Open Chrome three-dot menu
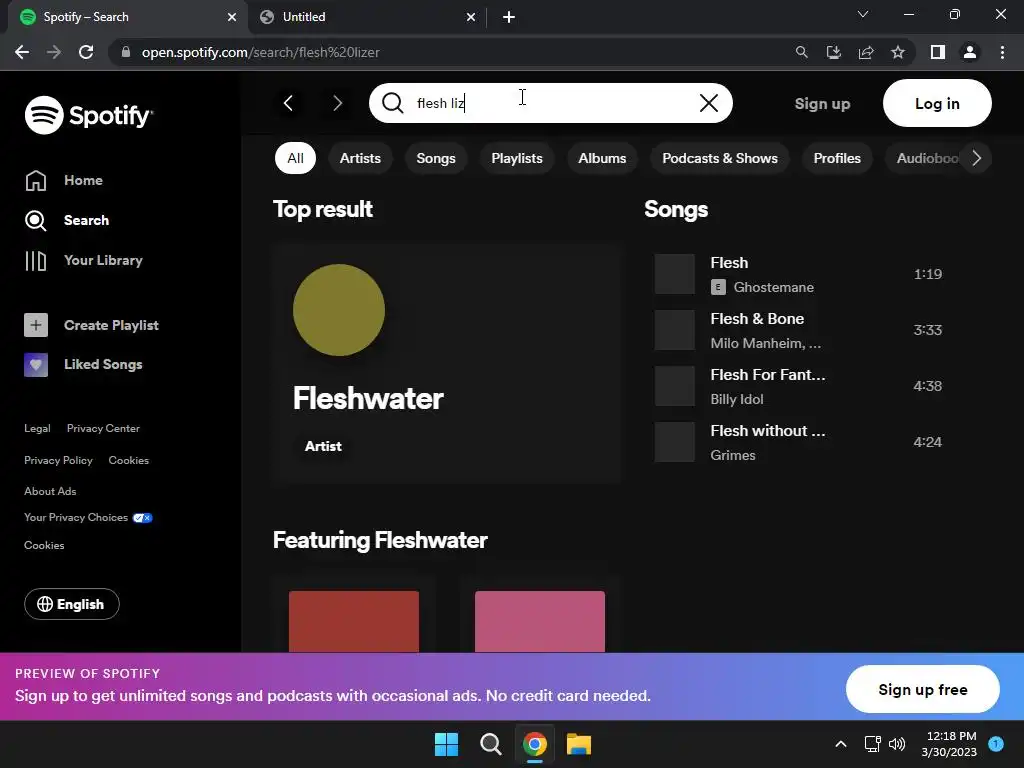Screen dimensions: 1024x768 coord(1002,52)
